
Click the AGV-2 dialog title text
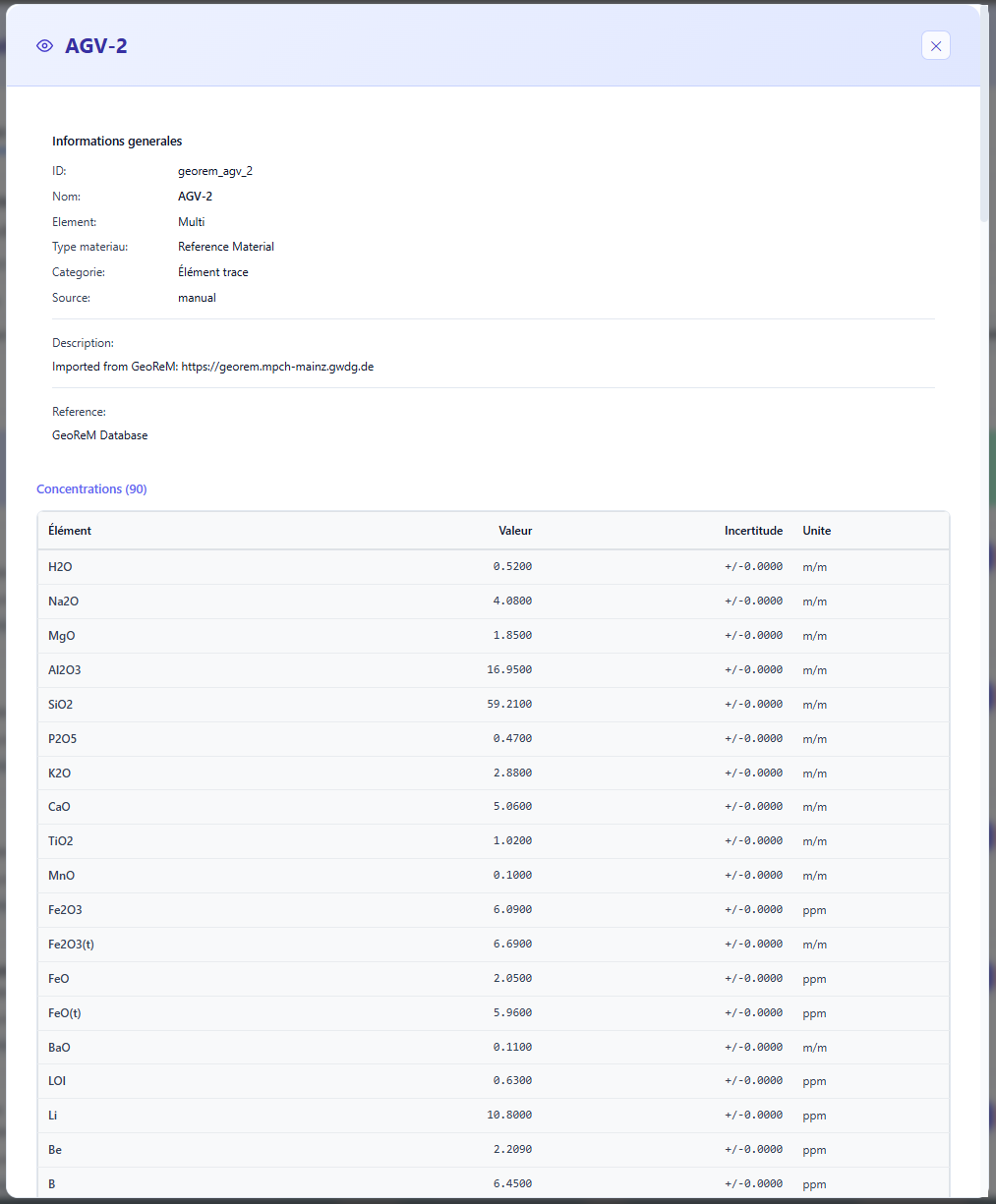point(96,46)
